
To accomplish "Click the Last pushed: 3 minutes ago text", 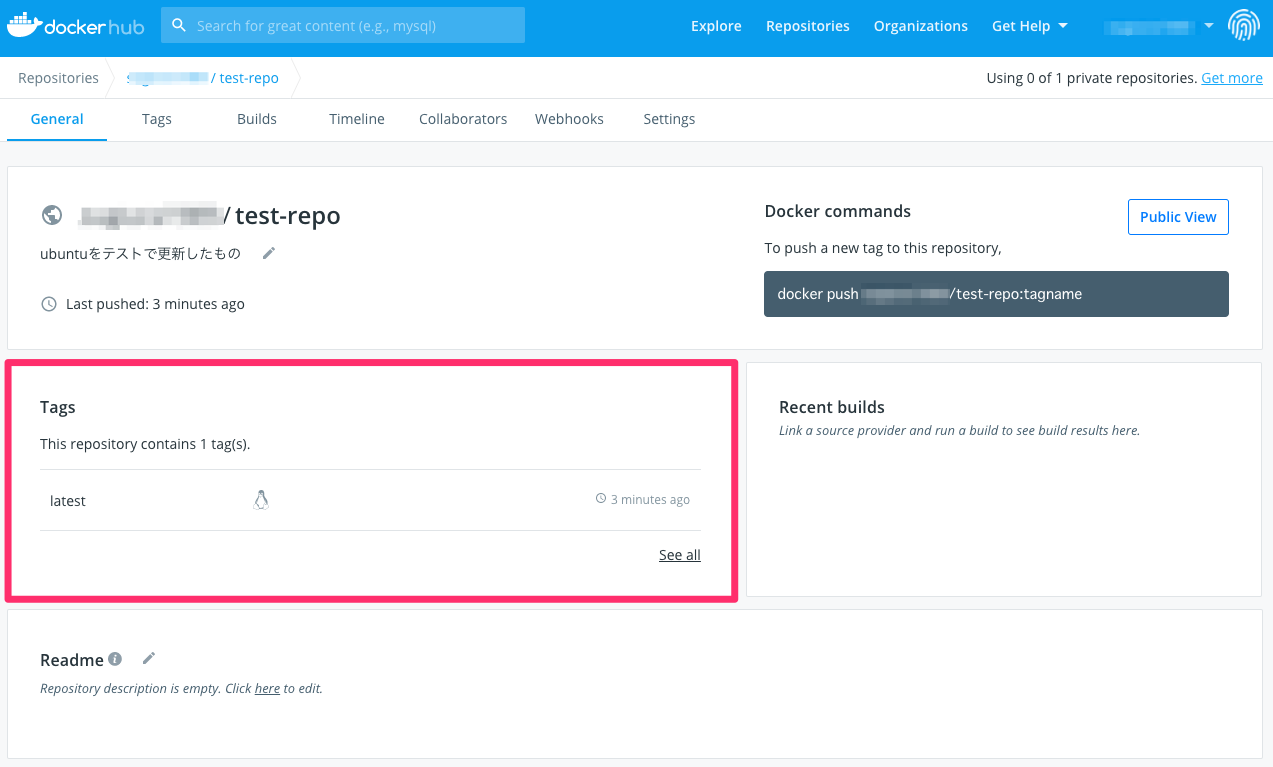I will click(155, 303).
